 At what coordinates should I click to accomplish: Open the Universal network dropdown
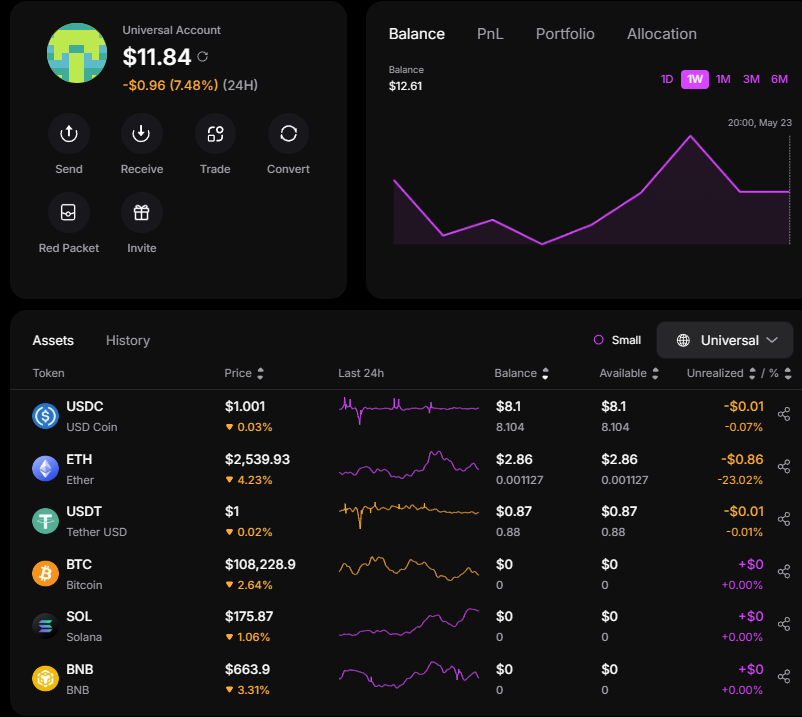pyautogui.click(x=725, y=340)
